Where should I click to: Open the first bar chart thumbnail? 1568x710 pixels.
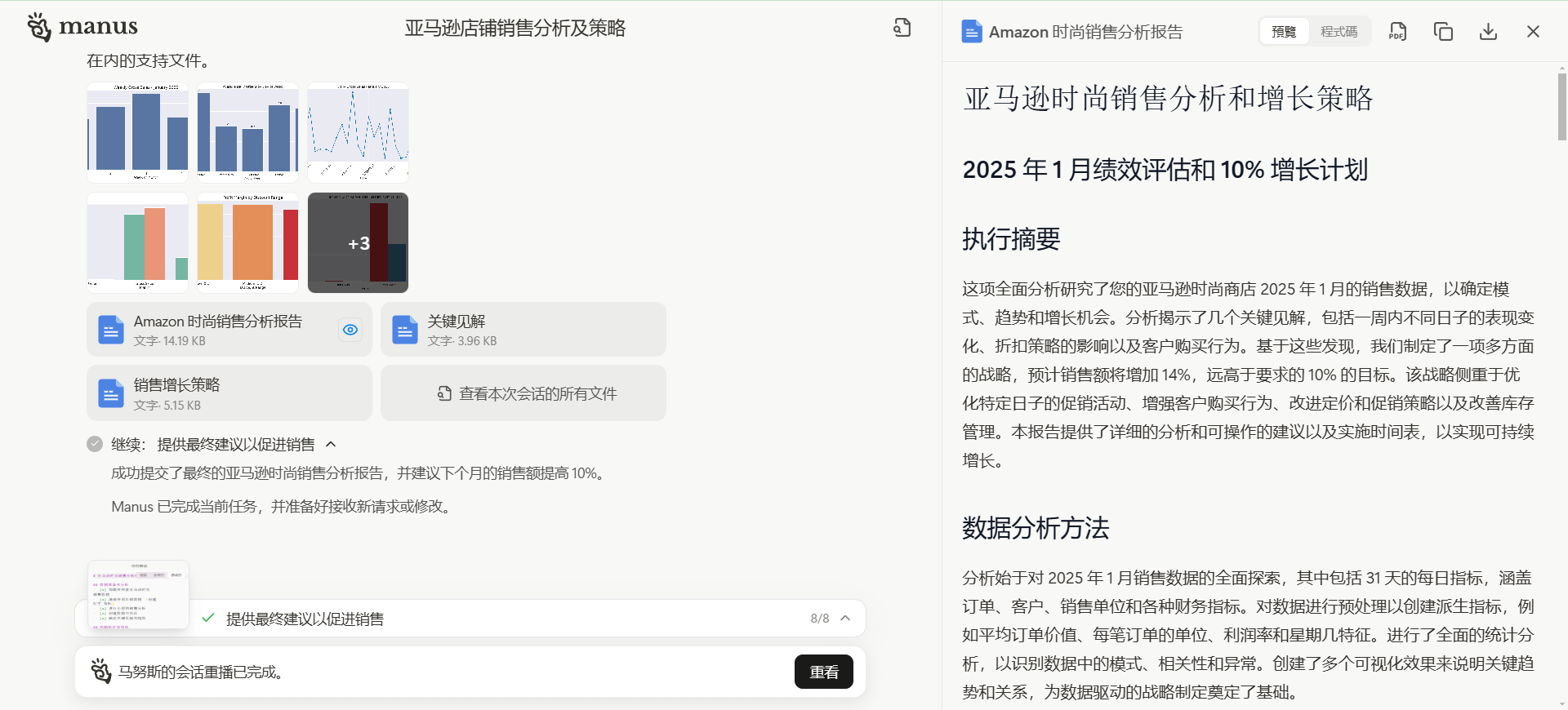(137, 132)
